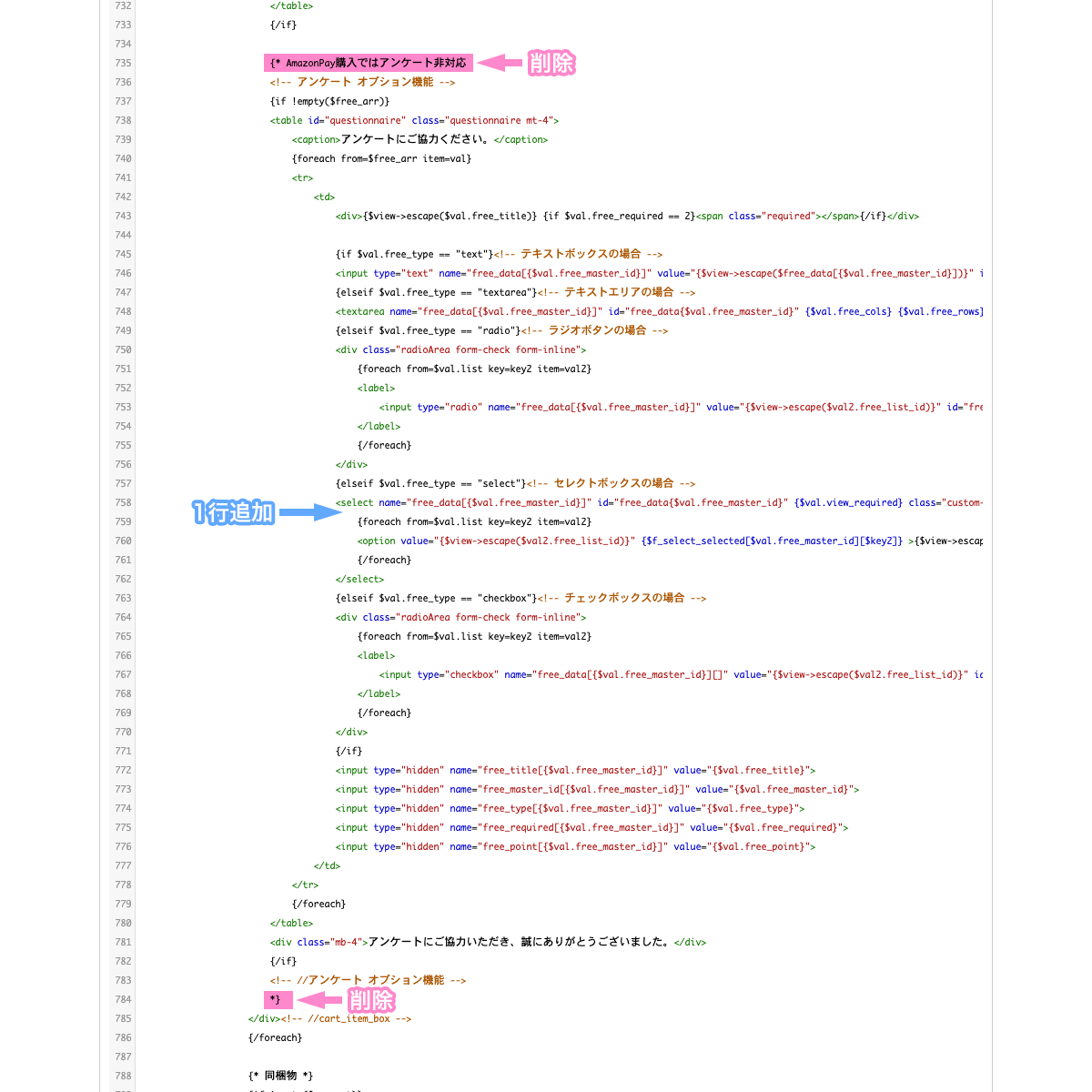Click the free_title escape div on line 743
This screenshot has width=1092, height=1092.
tap(627, 216)
